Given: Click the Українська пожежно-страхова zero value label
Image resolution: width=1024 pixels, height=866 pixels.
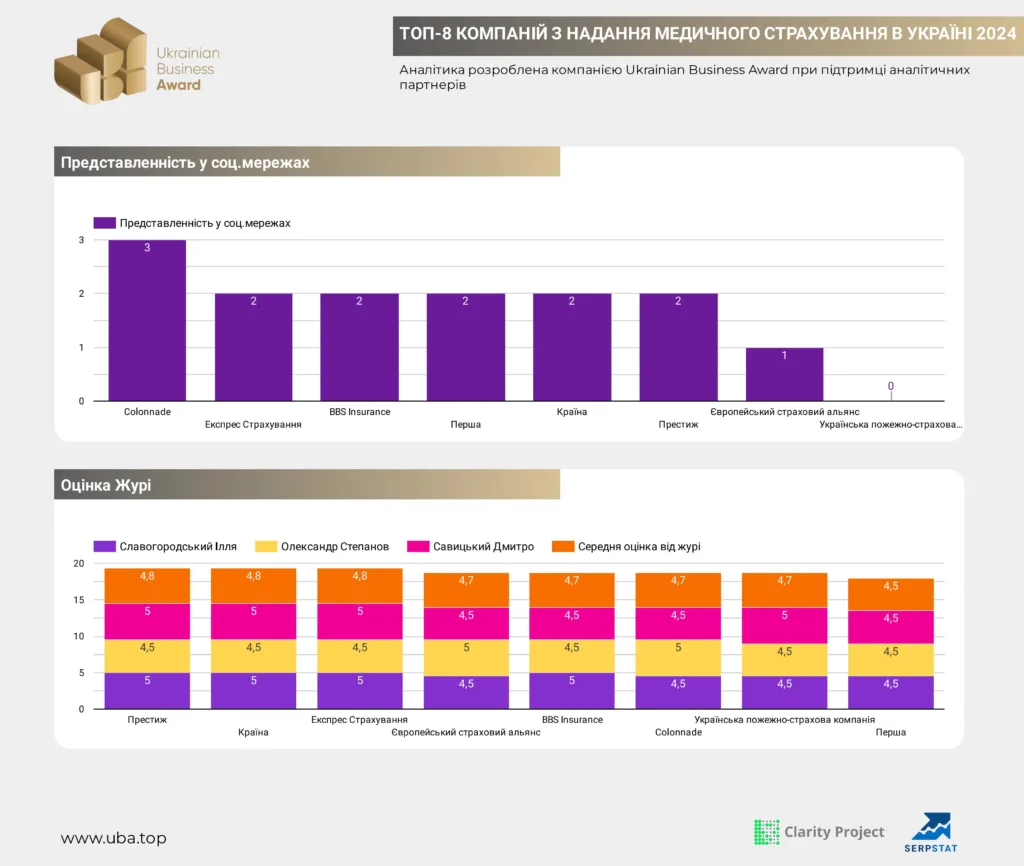Looking at the screenshot, I should (891, 386).
